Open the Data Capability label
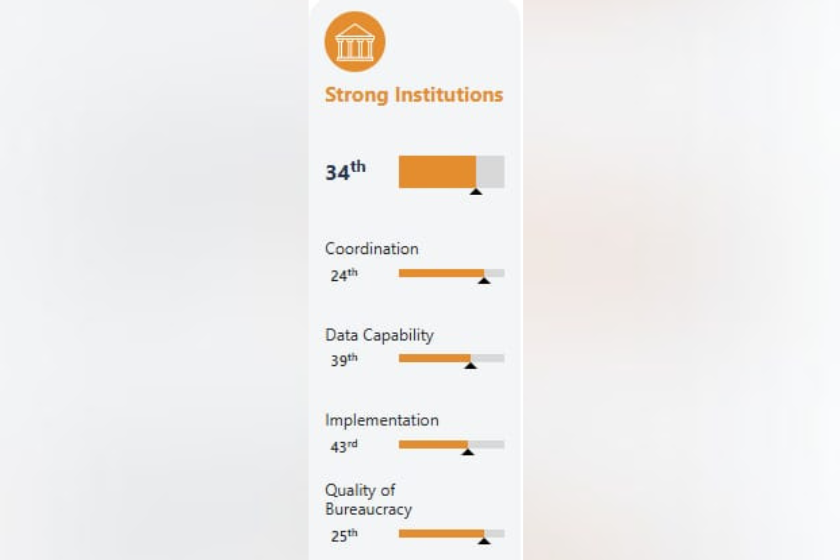Screen dimensions: 840x560 (x=379, y=335)
